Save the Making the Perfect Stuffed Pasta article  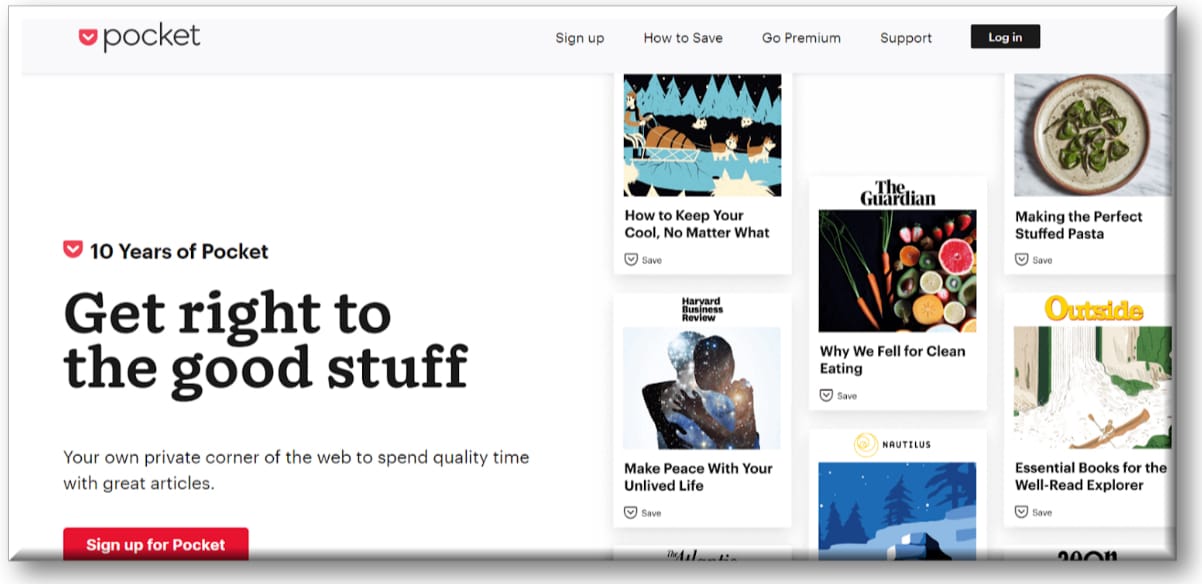coord(1034,260)
